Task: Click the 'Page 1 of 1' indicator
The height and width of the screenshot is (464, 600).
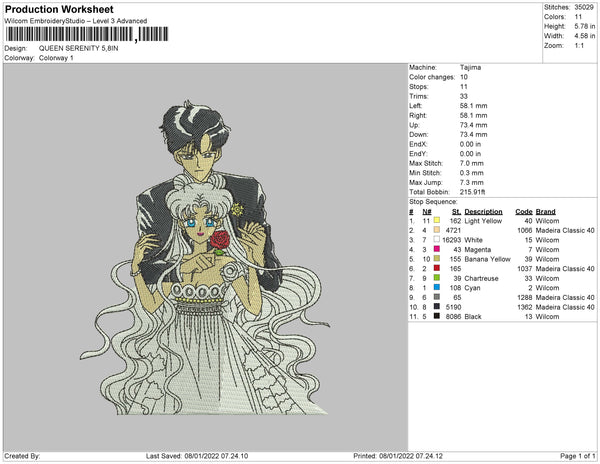Action: [578, 456]
